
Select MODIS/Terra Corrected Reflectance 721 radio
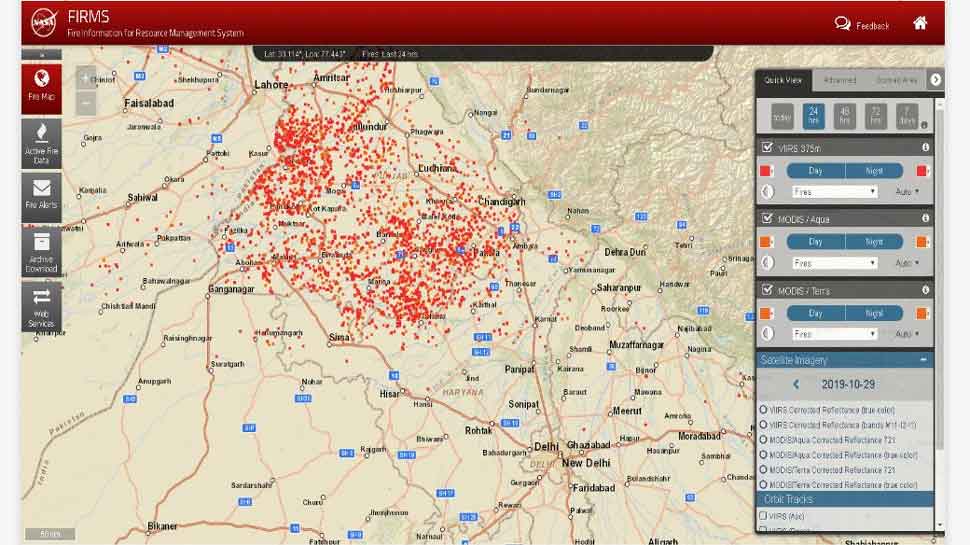[763, 470]
